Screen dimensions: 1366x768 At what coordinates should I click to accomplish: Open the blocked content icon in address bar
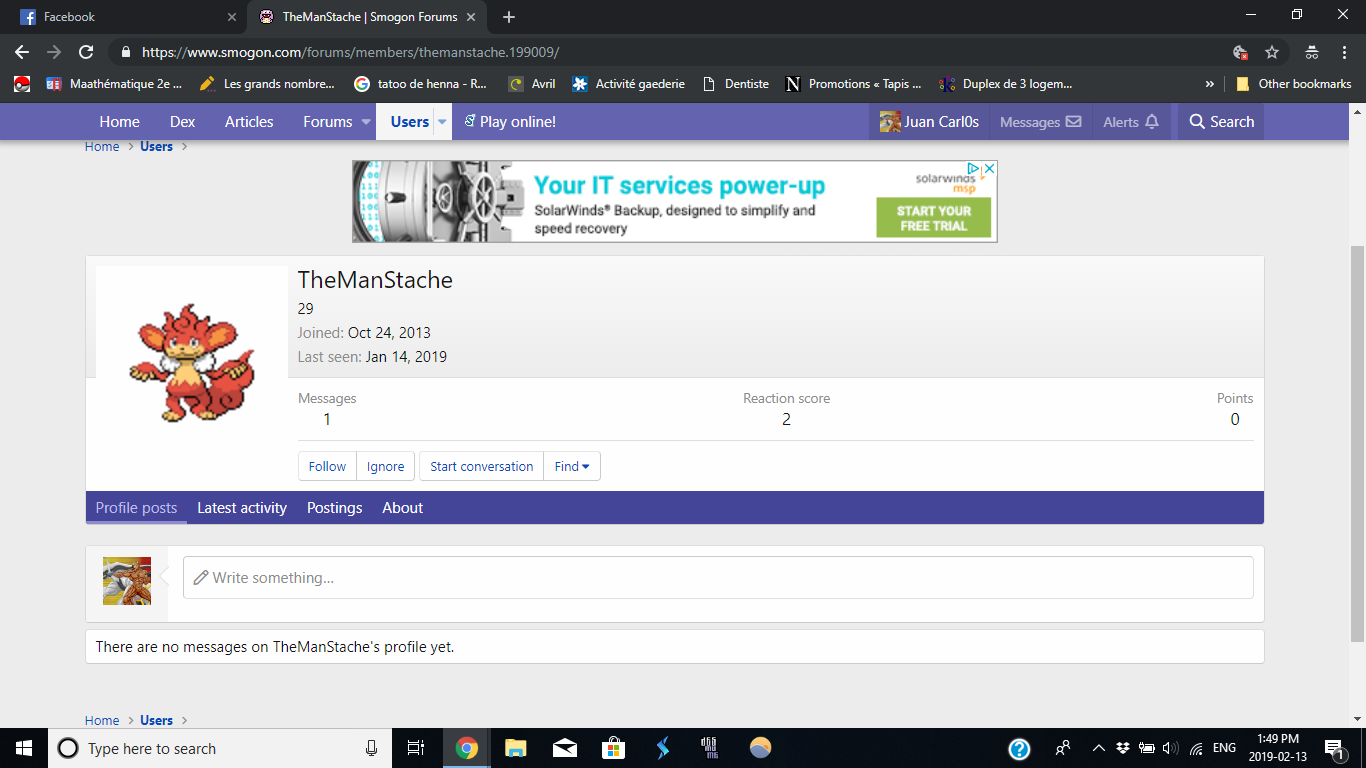[1240, 52]
